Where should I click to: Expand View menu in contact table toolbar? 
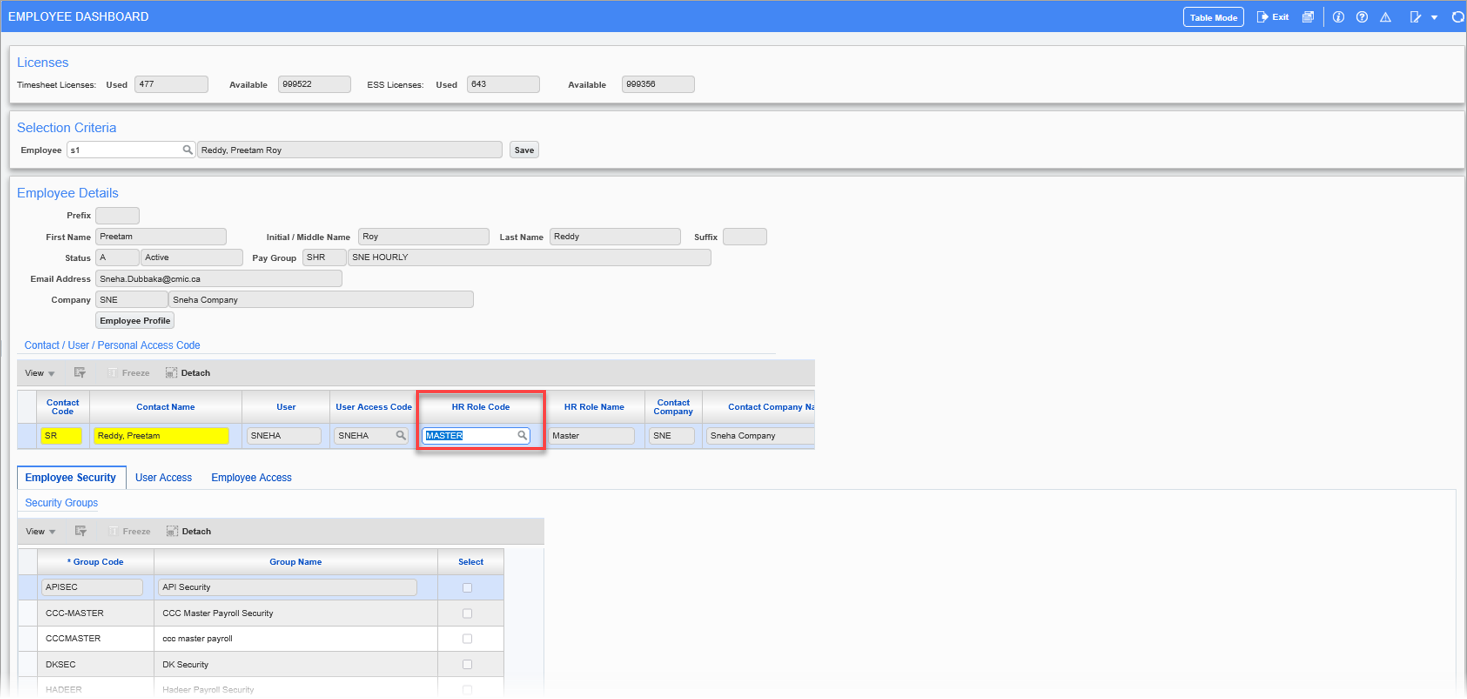point(40,373)
